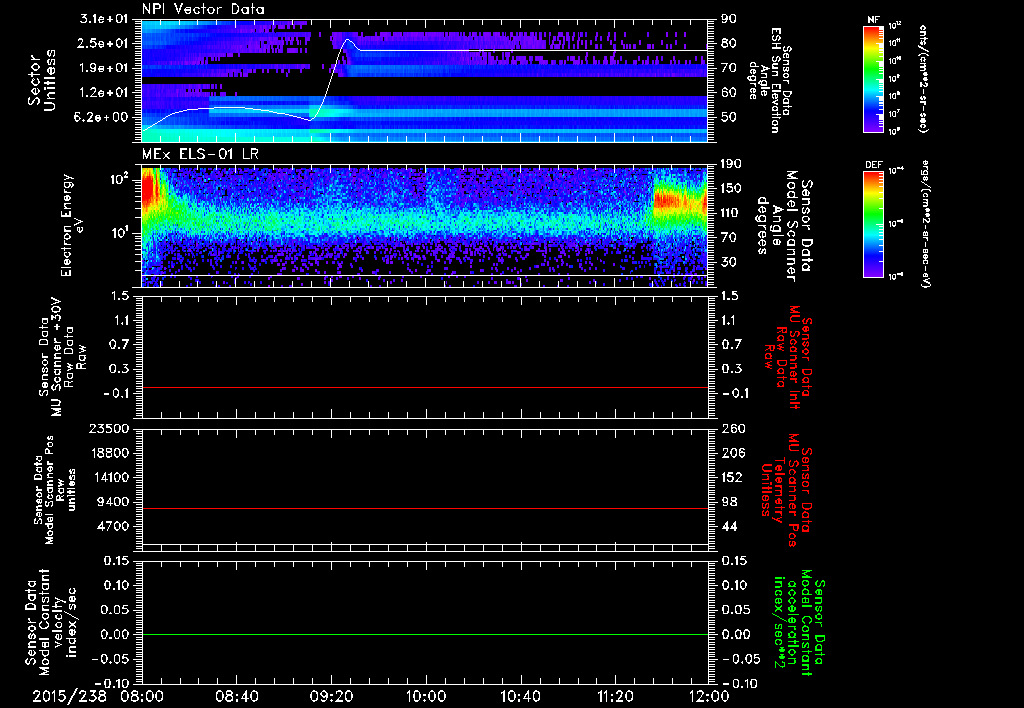Click the 'NF' color bar heading
This screenshot has height=708, width=1024.
(x=874, y=20)
